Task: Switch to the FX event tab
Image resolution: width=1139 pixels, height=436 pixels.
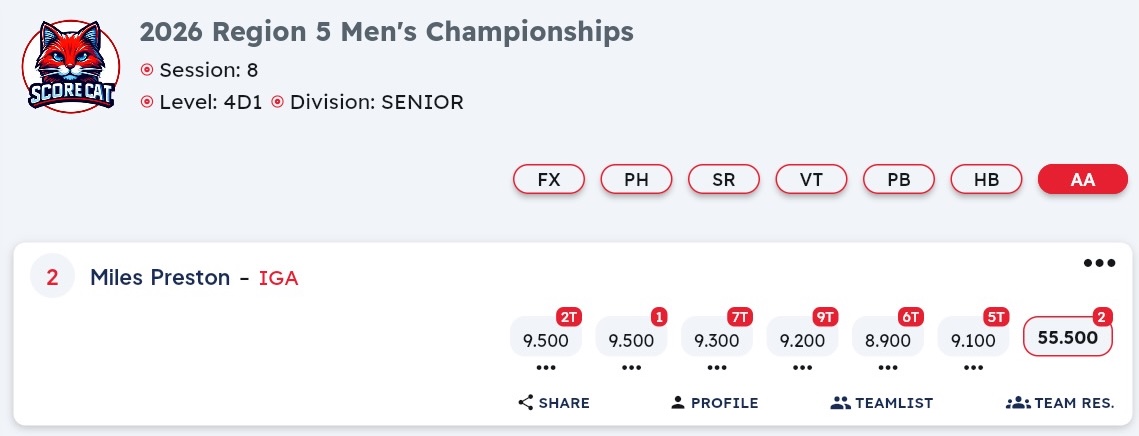Action: click(x=549, y=180)
